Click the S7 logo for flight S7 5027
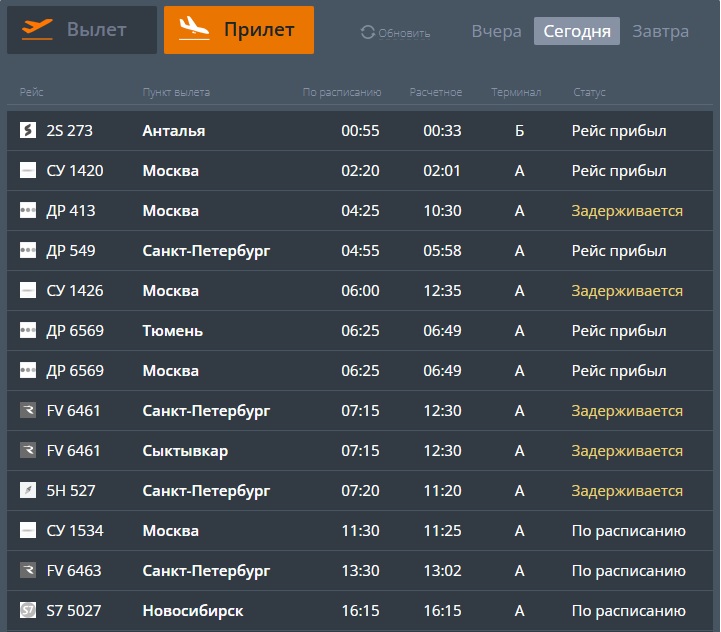This screenshot has width=721, height=632. pyautogui.click(x=28, y=610)
